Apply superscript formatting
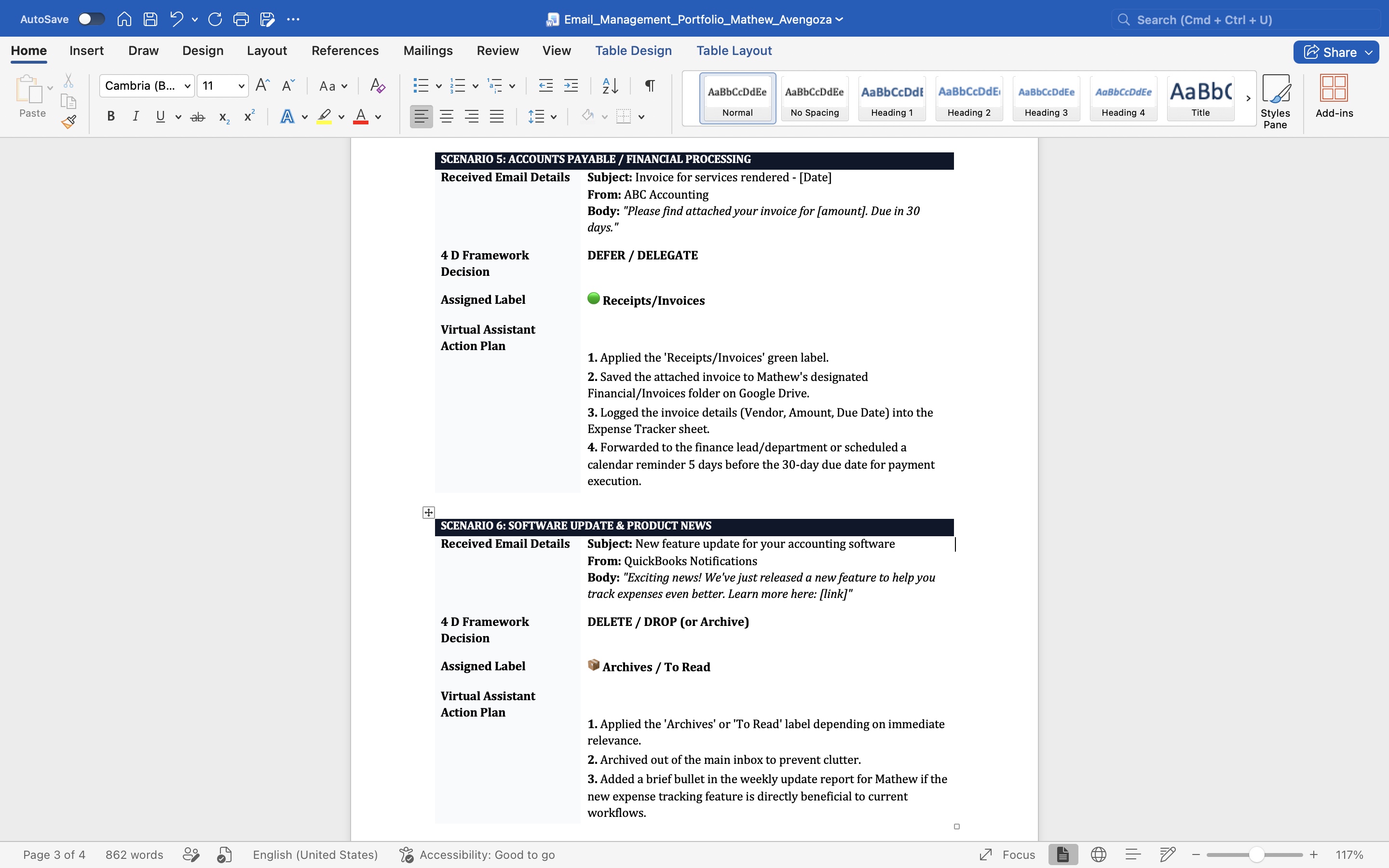The width and height of the screenshot is (1389, 868). tap(249, 116)
